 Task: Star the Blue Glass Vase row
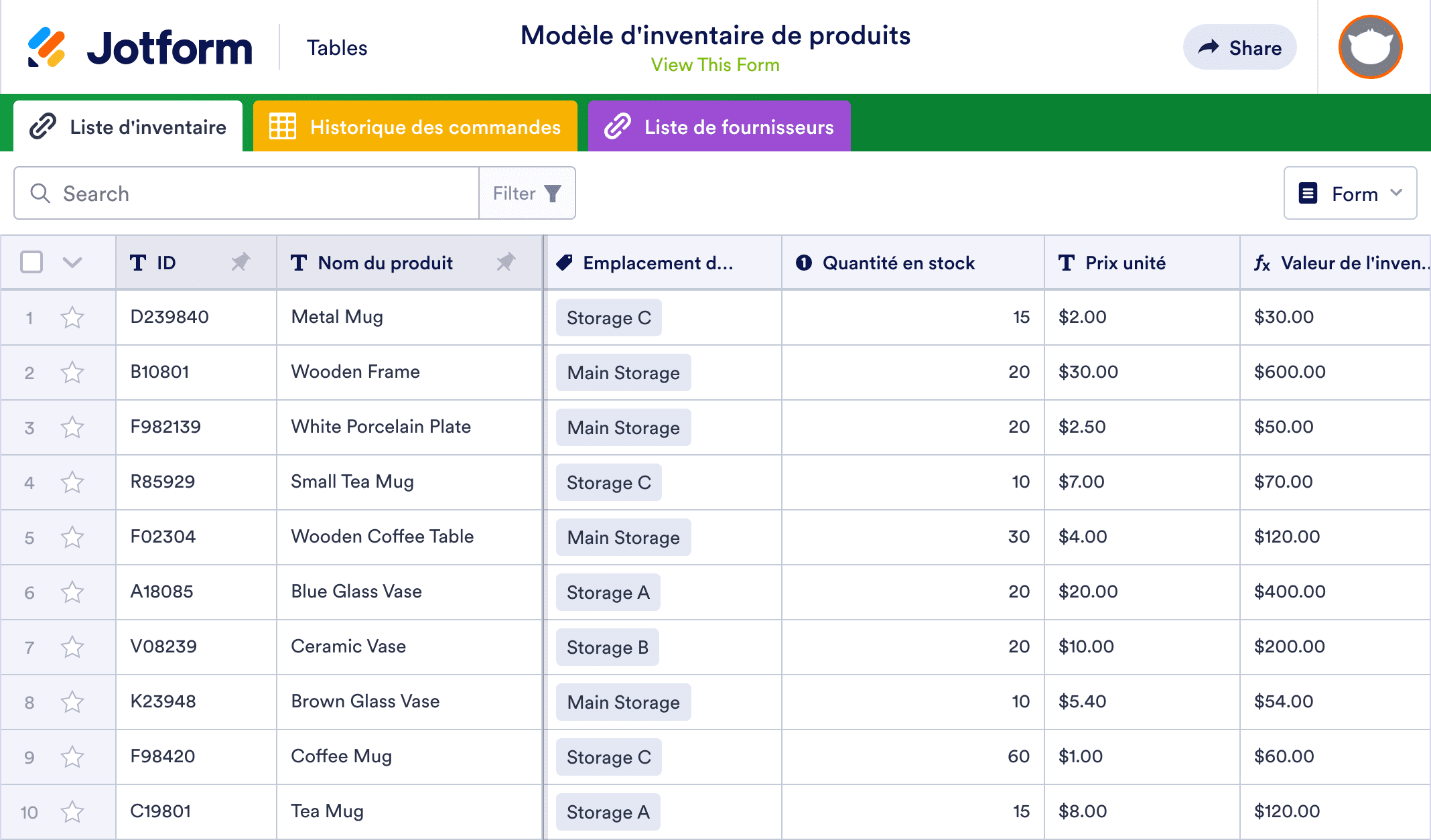[72, 592]
